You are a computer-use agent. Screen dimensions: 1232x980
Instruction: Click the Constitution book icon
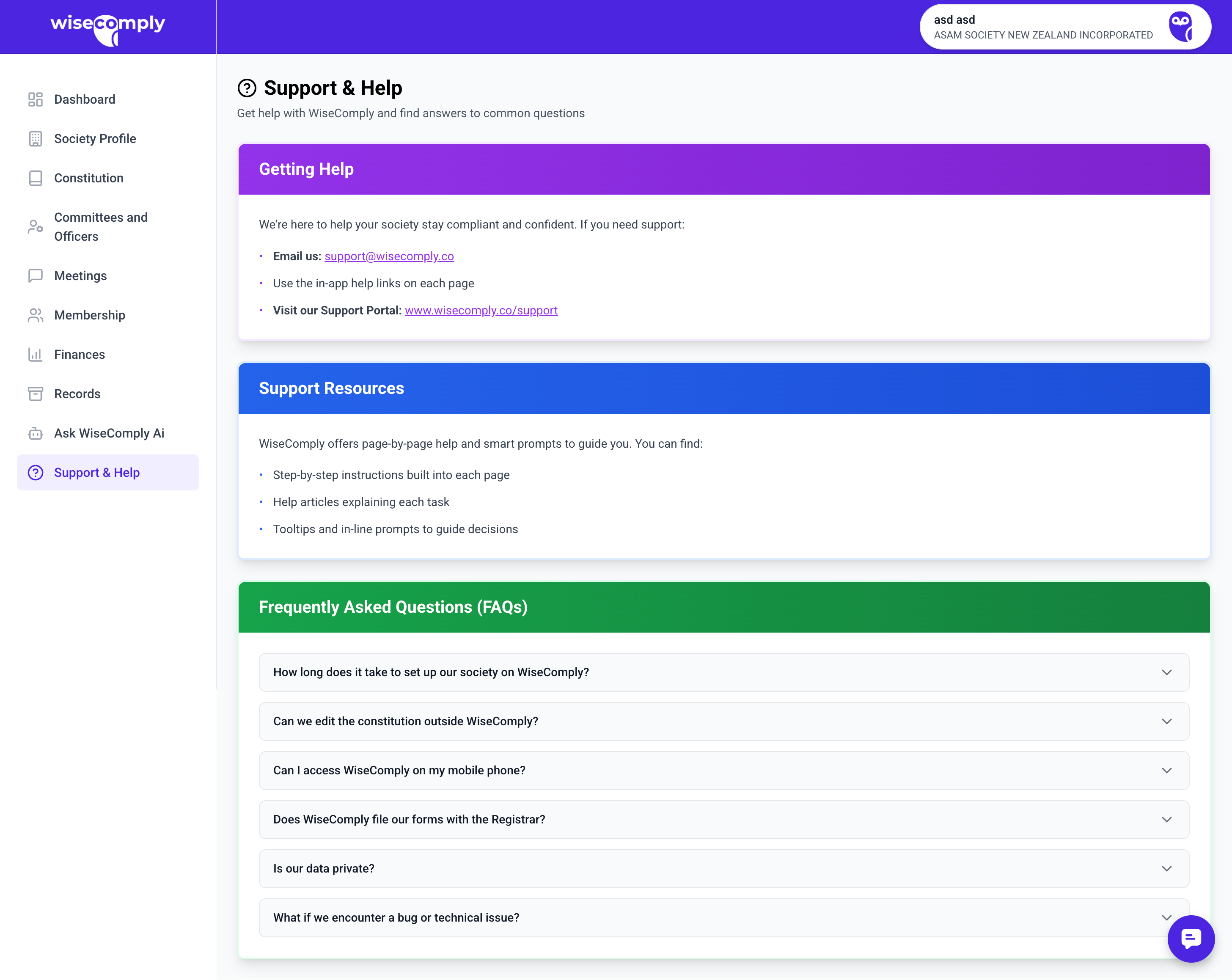click(36, 178)
